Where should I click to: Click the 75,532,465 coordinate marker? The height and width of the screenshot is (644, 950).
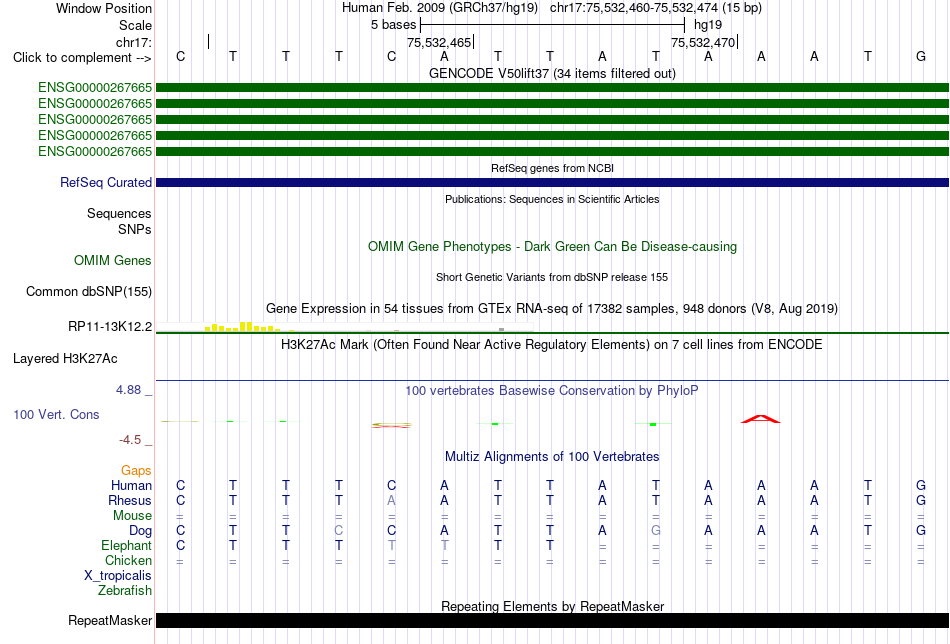[x=439, y=42]
